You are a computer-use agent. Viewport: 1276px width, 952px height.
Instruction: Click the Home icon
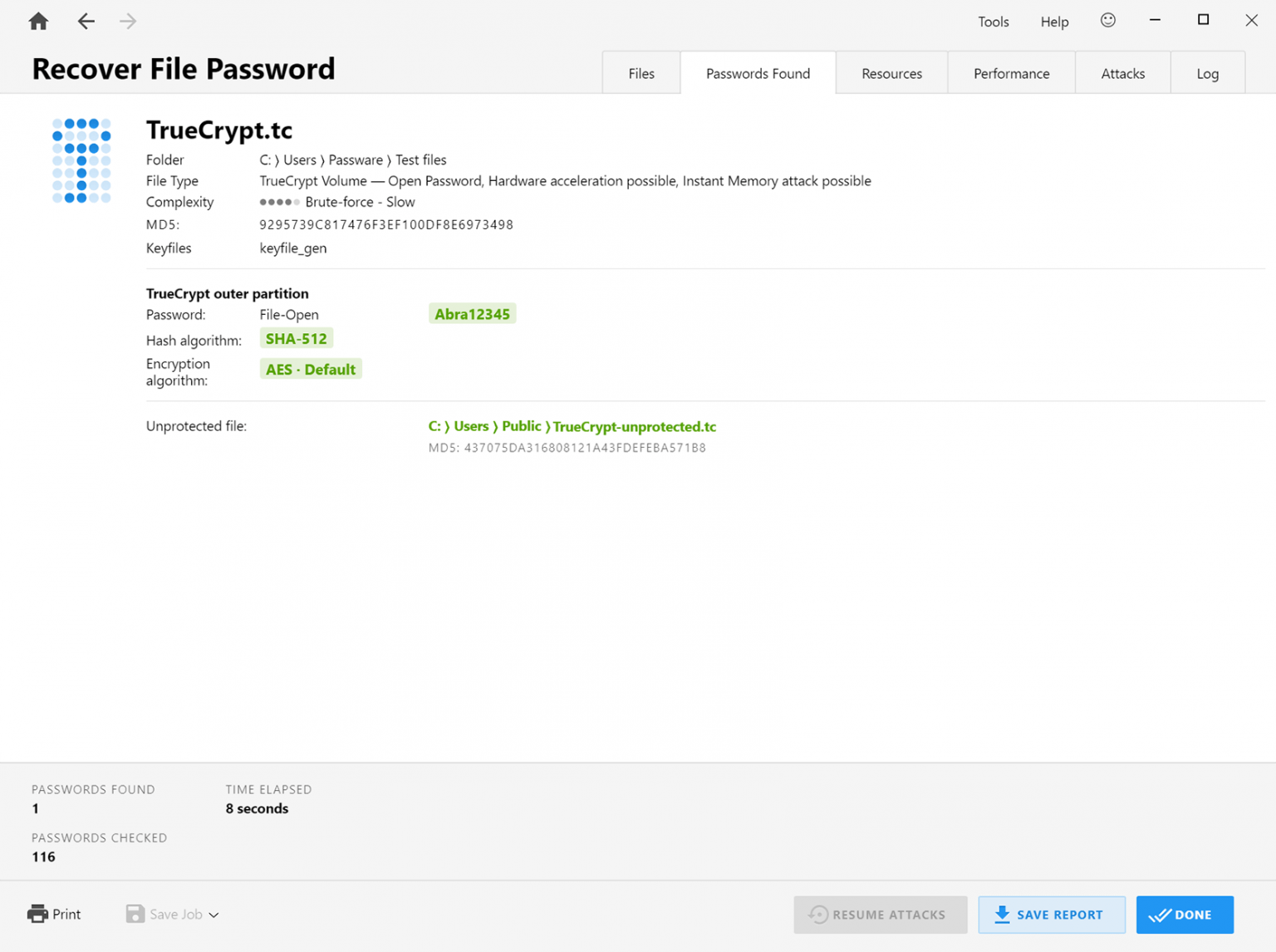click(x=37, y=21)
